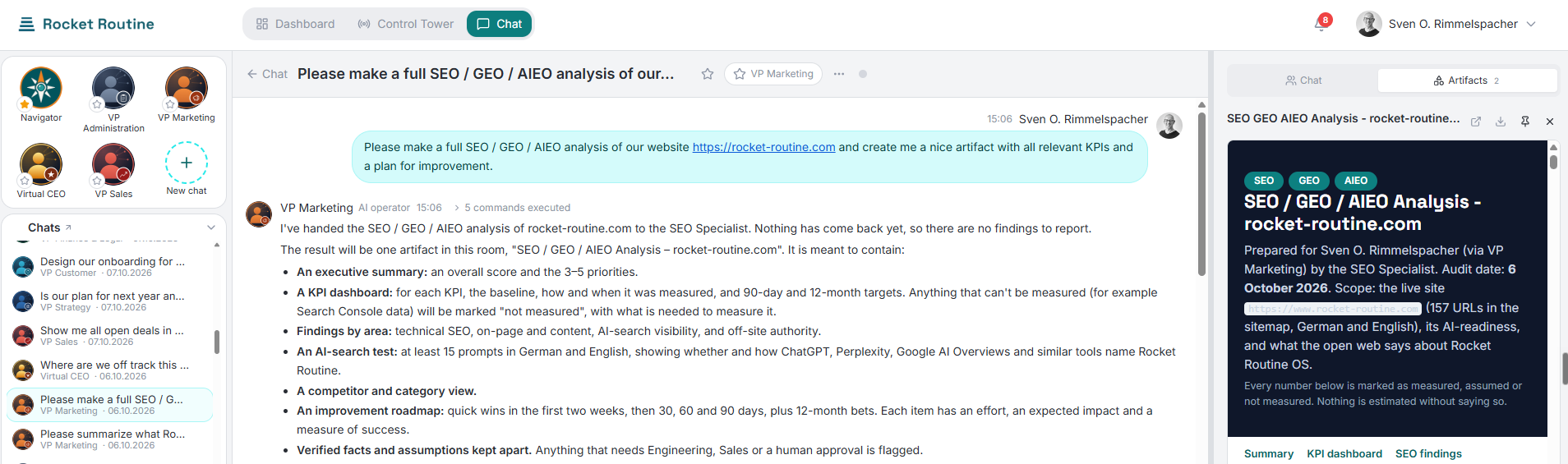Image resolution: width=1568 pixels, height=464 pixels.
Task: Toggle favorite star on VP Marketing avatar
Action: click(170, 104)
